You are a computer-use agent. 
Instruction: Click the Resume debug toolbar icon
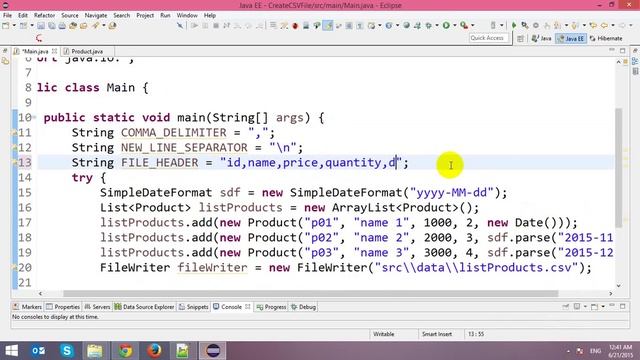(195, 26)
